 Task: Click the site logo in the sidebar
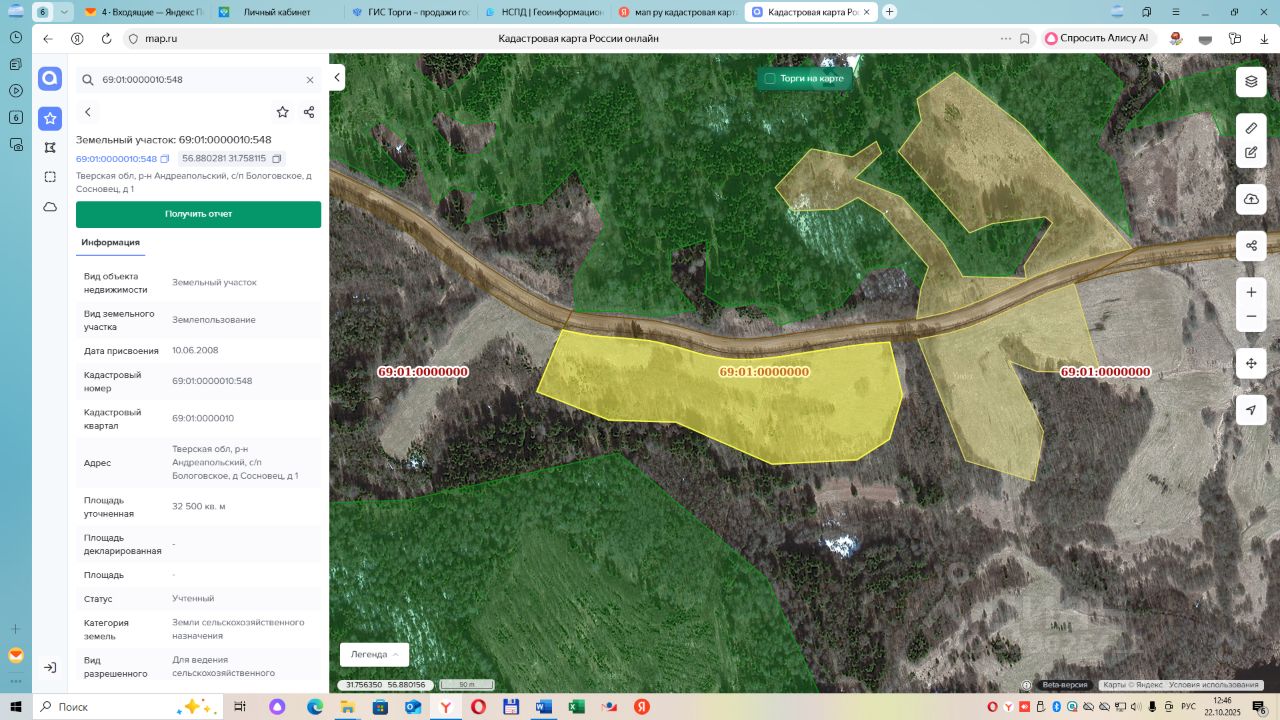tap(50, 79)
